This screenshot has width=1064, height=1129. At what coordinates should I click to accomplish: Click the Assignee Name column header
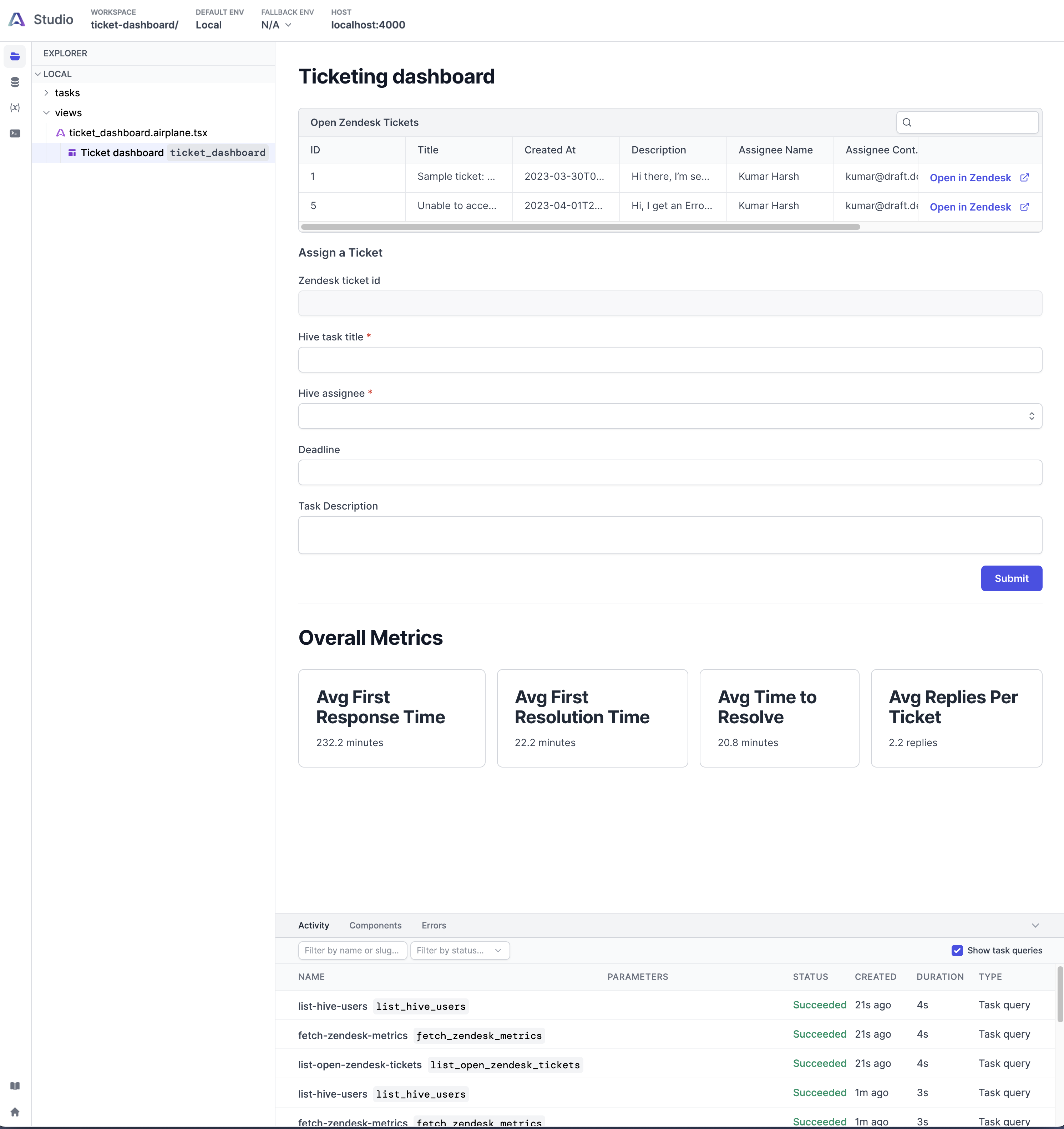click(x=780, y=150)
